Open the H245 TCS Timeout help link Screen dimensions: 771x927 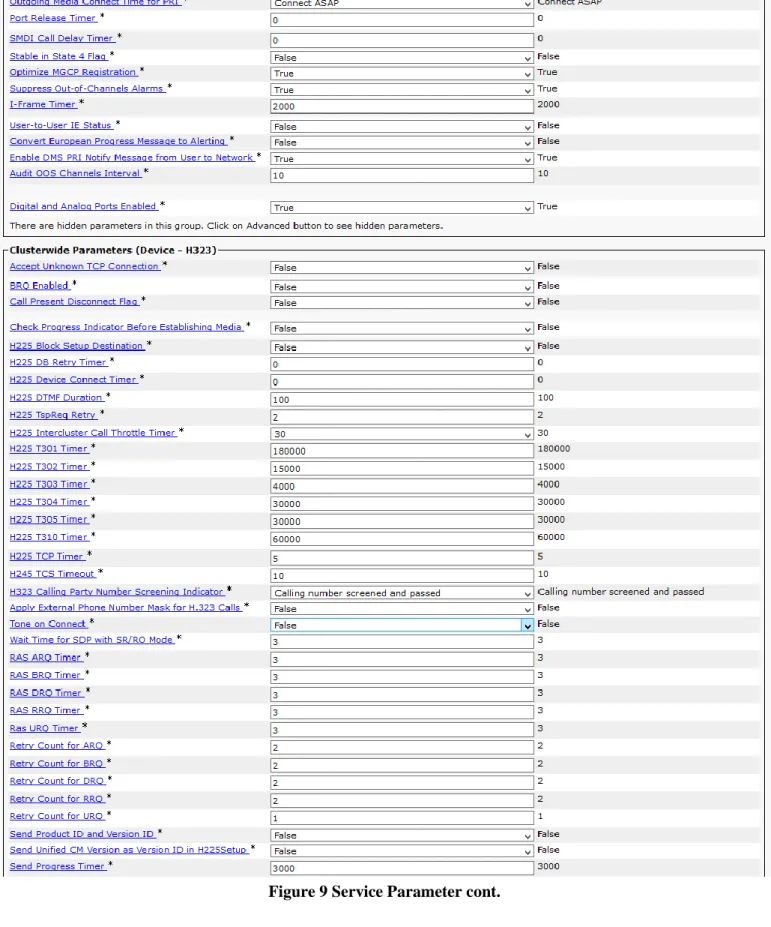click(x=52, y=573)
